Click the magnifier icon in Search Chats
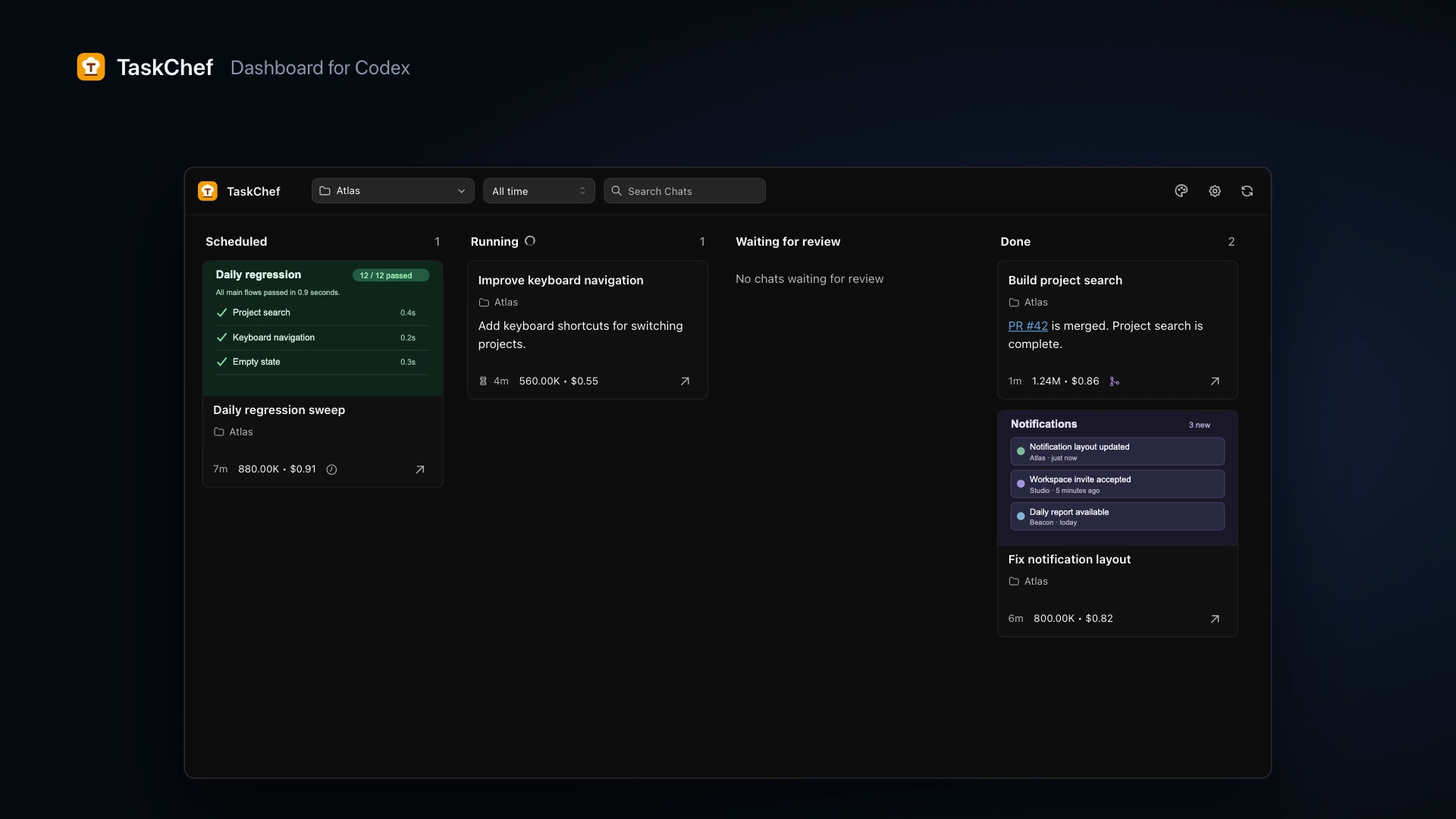This screenshot has height=819, width=1456. pos(617,191)
